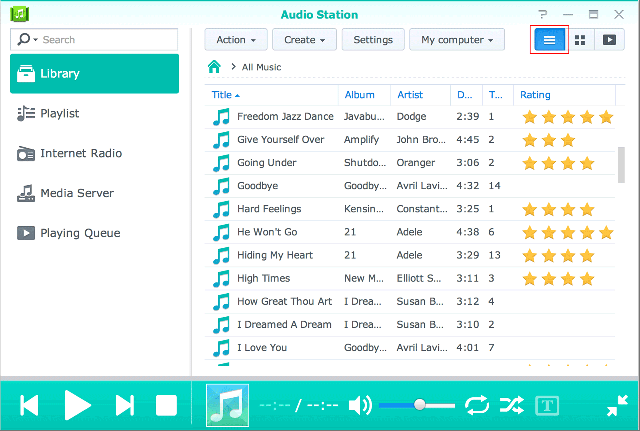This screenshot has width=640, height=431.
Task: Open the Action dropdown menu
Action: pyautogui.click(x=236, y=40)
